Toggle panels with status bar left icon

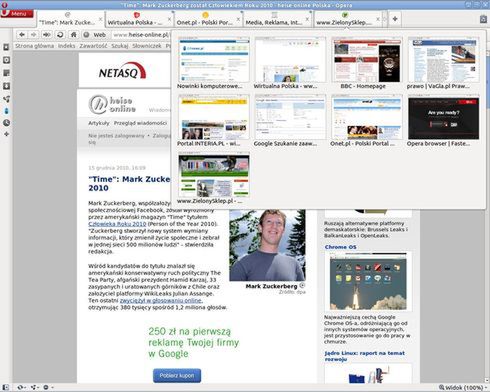pos(5,387)
